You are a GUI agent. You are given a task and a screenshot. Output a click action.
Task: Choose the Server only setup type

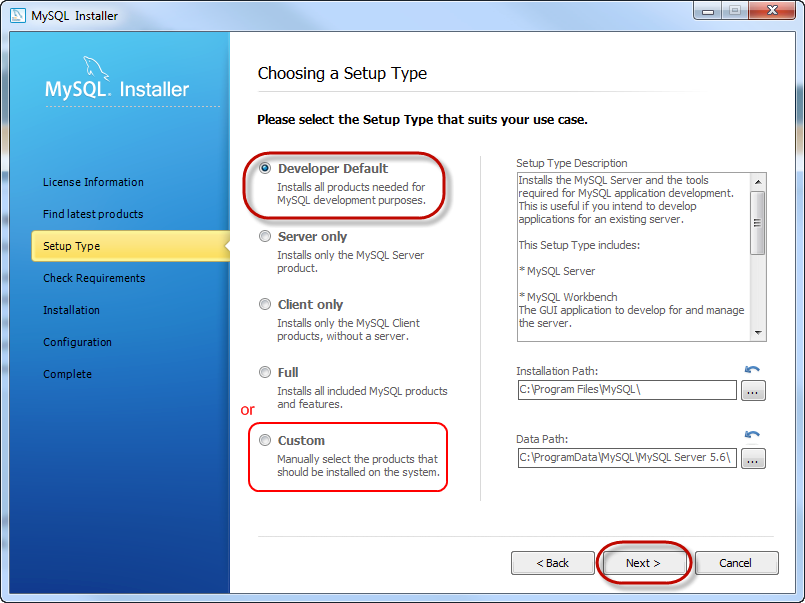265,237
